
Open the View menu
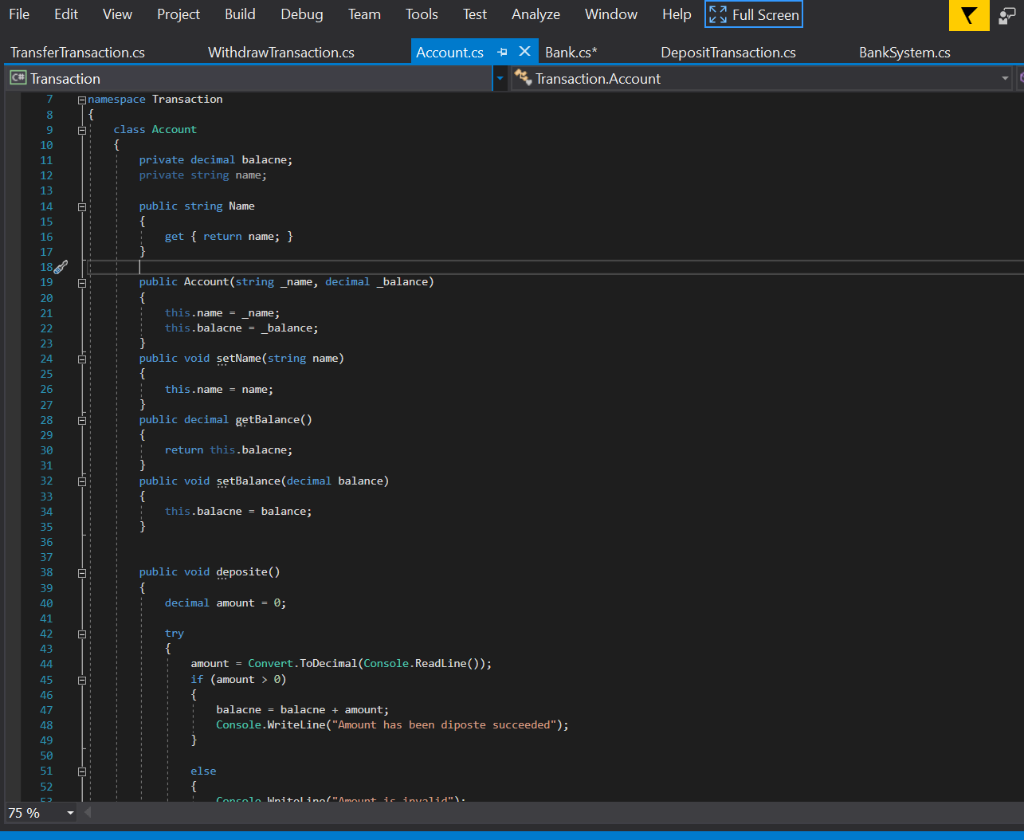tap(118, 14)
